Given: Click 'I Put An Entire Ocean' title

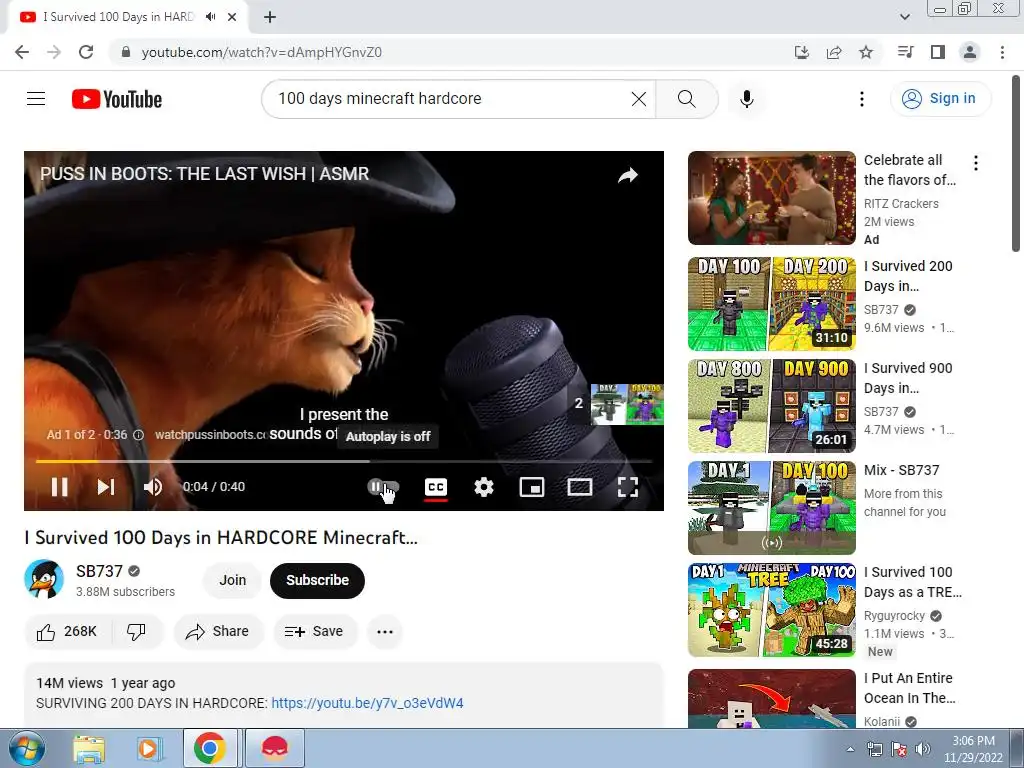Looking at the screenshot, I should (909, 688).
